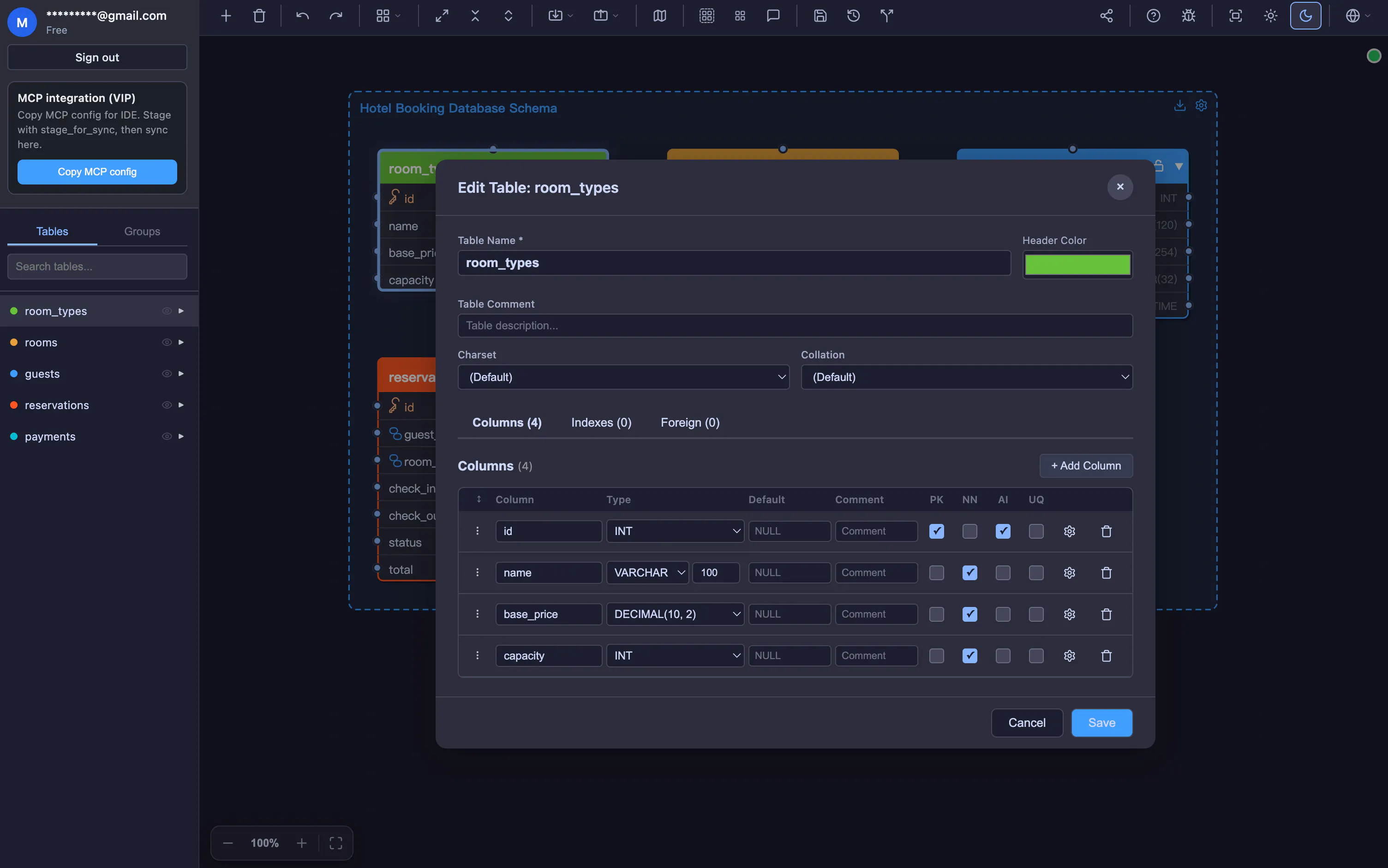Viewport: 1388px width, 868px height.
Task: Open the green Header Color swatch
Action: click(1077, 265)
